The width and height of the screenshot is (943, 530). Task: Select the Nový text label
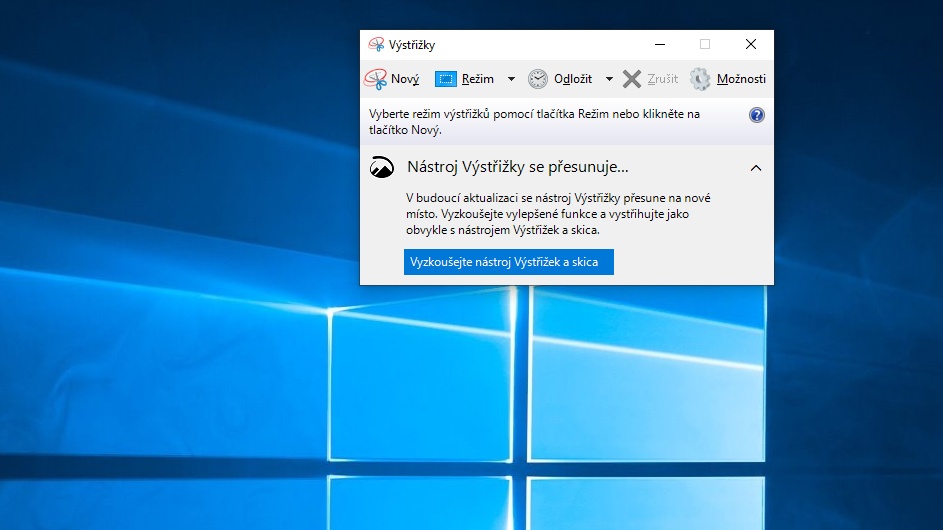(405, 79)
